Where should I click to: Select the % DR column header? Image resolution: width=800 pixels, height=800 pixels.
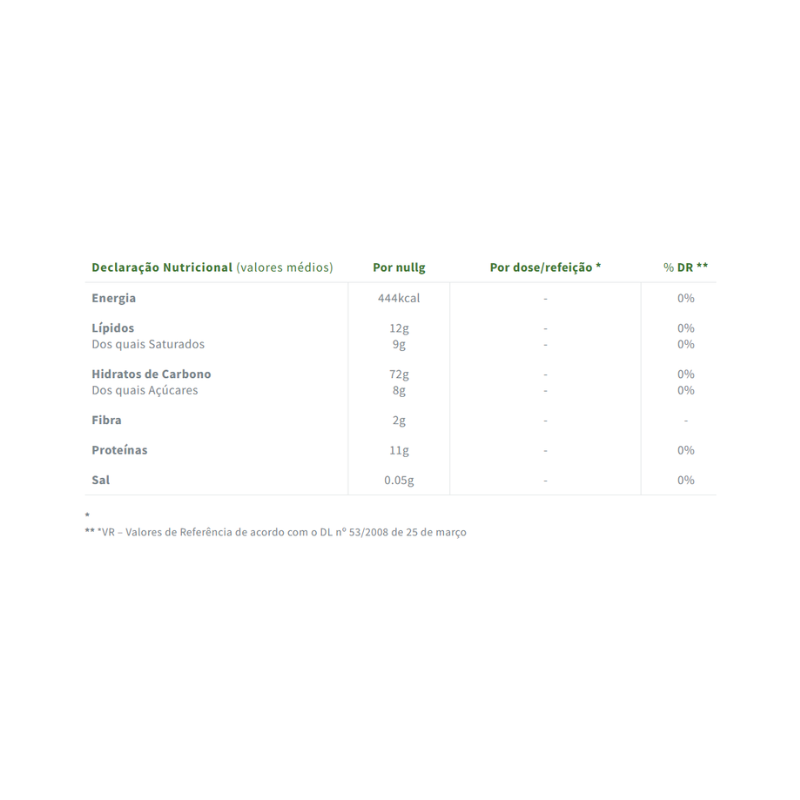(x=686, y=267)
